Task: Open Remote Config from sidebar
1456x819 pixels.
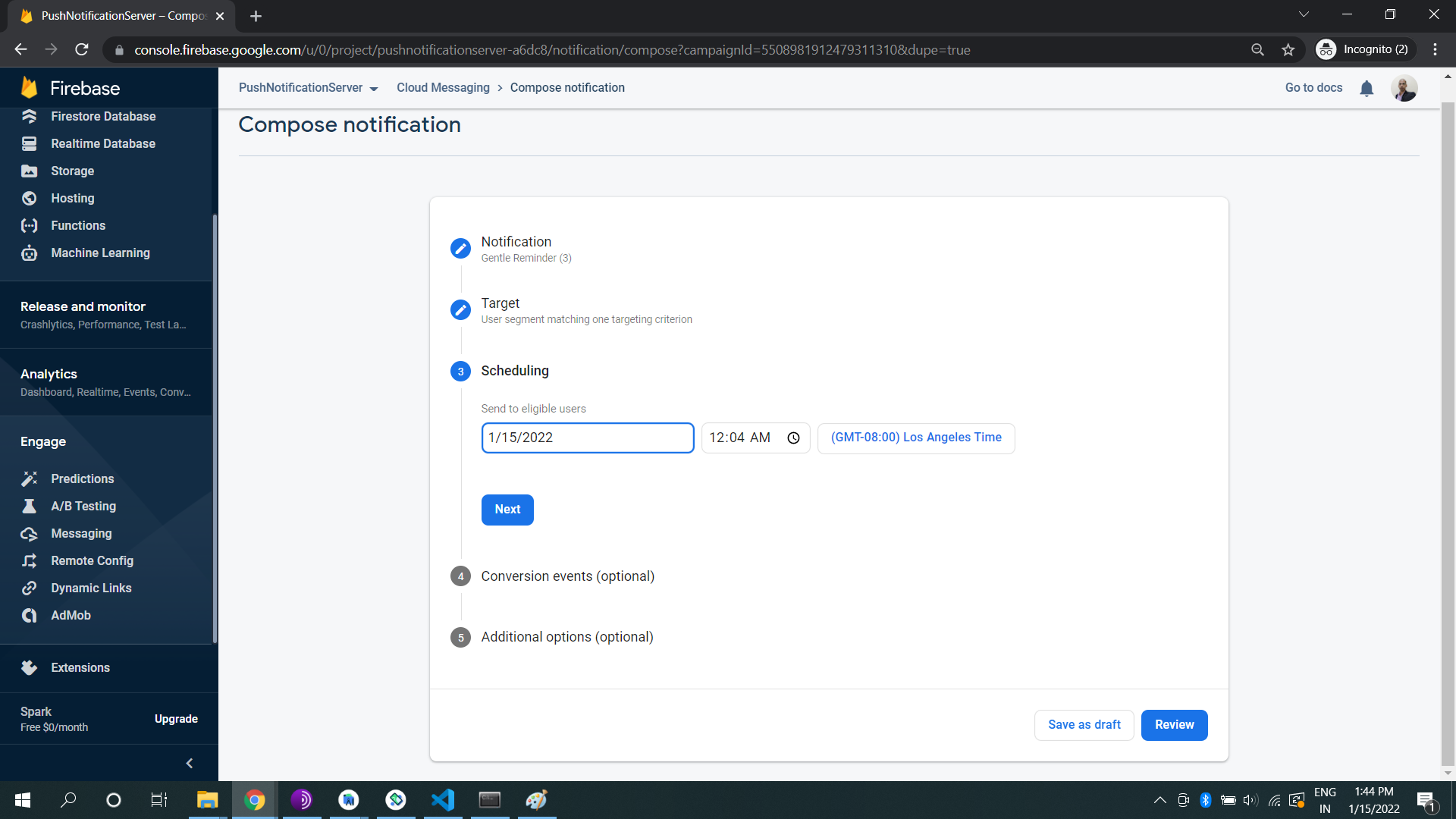Action: 92,561
